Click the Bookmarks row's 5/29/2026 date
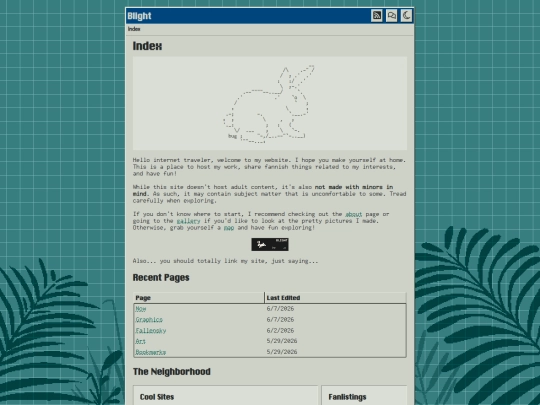This screenshot has height=405, width=540. point(282,352)
